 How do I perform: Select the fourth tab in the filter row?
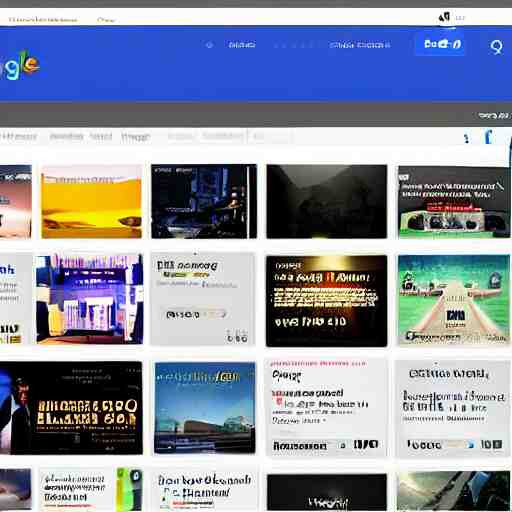pos(135,137)
